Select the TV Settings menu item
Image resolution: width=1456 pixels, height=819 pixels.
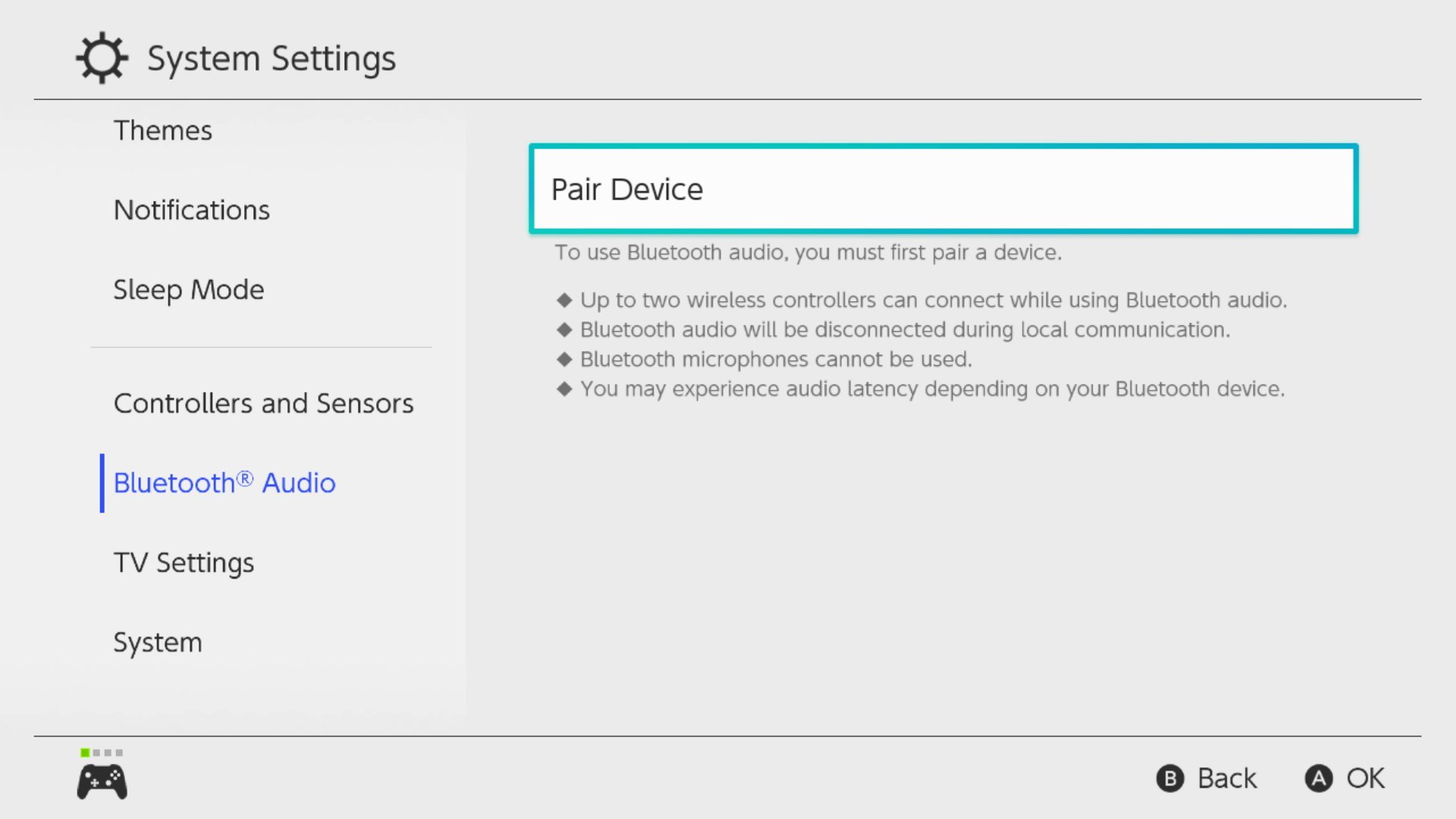(x=183, y=562)
